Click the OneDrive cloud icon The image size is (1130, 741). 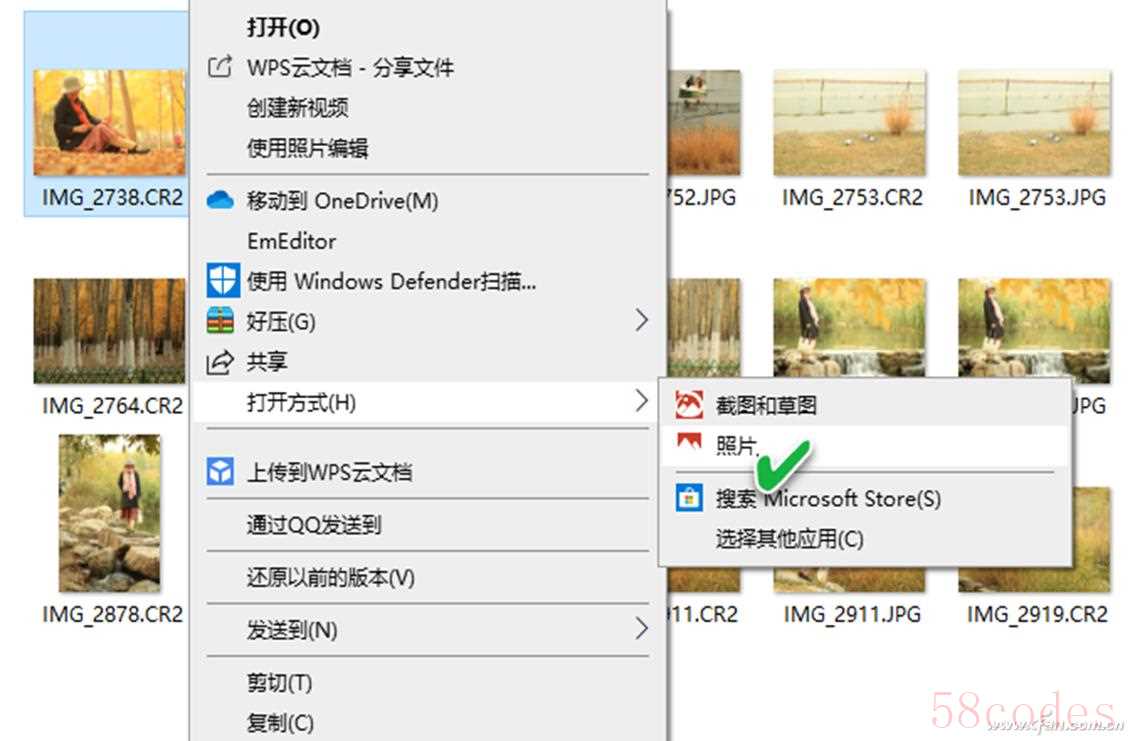220,200
